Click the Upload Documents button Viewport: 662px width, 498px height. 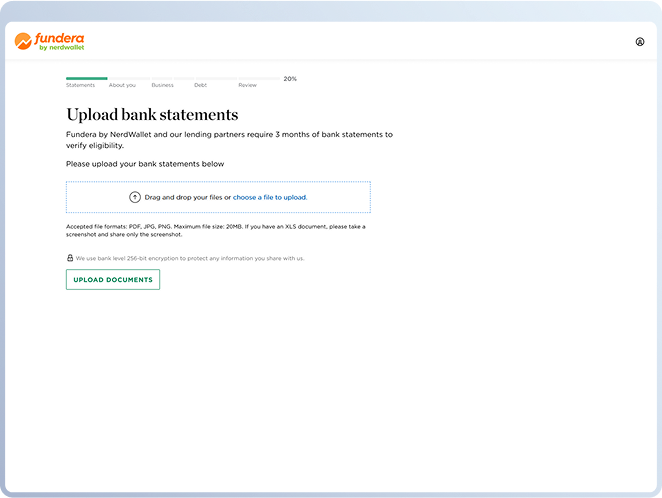pyautogui.click(x=113, y=279)
